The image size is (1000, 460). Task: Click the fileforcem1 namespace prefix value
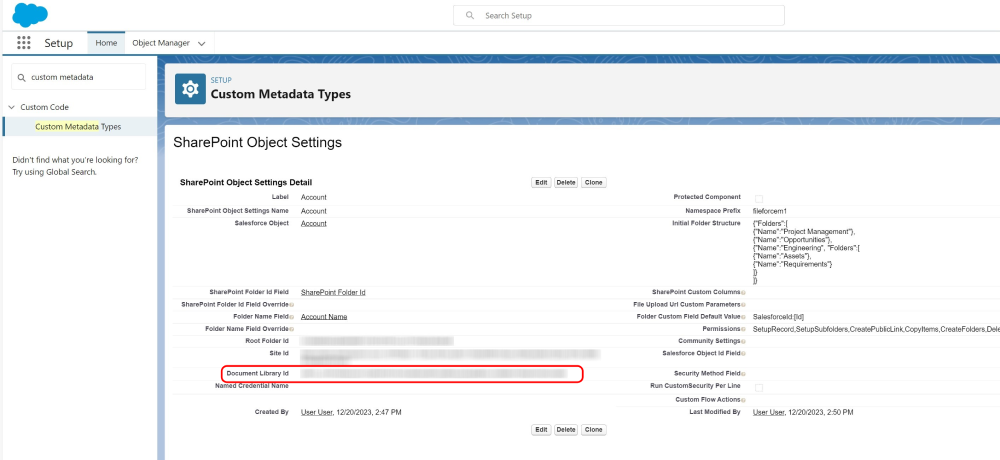click(x=770, y=211)
